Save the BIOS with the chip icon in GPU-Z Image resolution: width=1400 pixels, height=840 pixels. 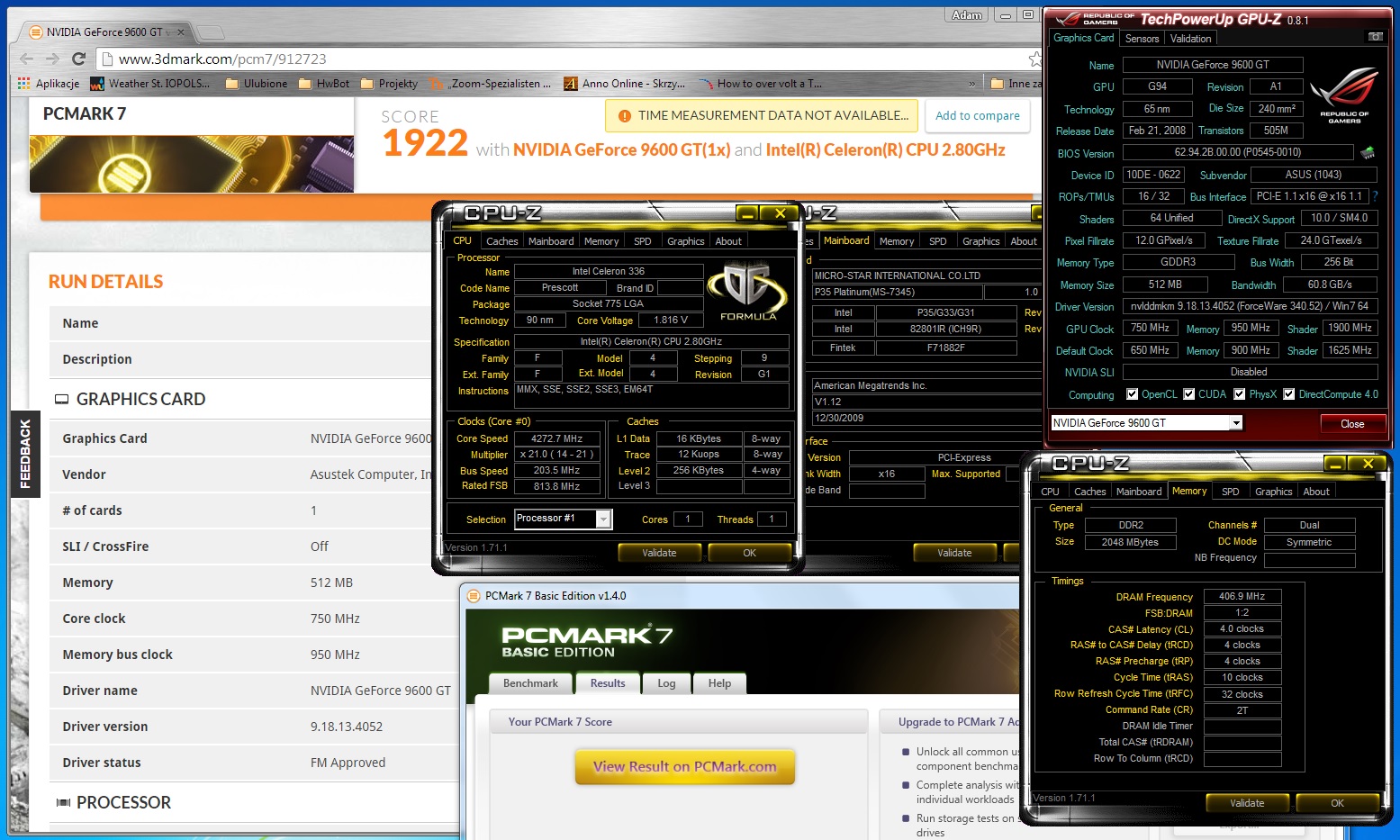pos(1368,152)
